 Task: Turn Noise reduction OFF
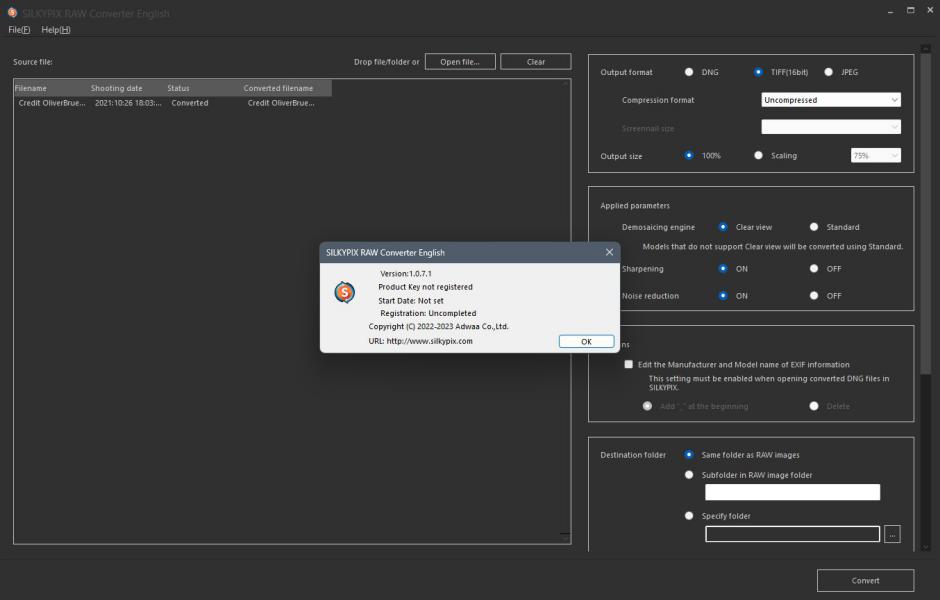pyautogui.click(x=814, y=296)
